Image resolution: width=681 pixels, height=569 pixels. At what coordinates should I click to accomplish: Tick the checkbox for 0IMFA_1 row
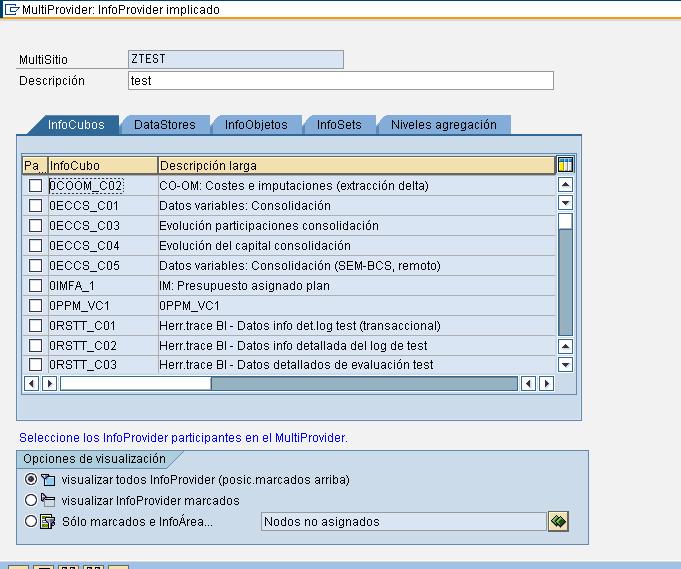coord(35,286)
